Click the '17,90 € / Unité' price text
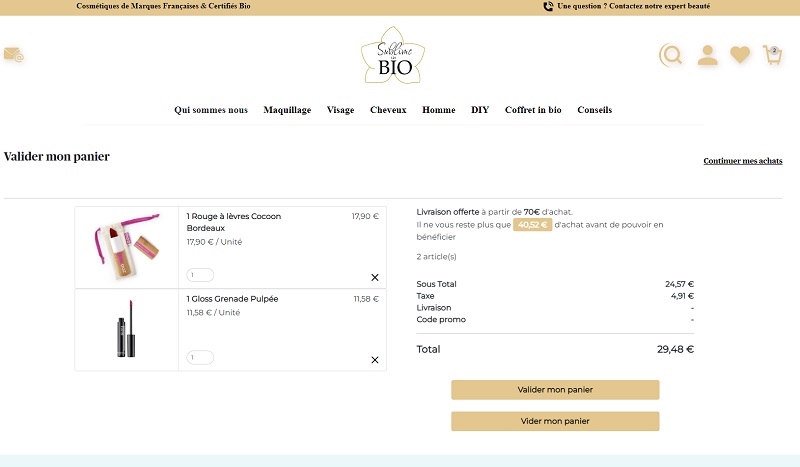Image resolution: width=800 pixels, height=467 pixels. 214,242
